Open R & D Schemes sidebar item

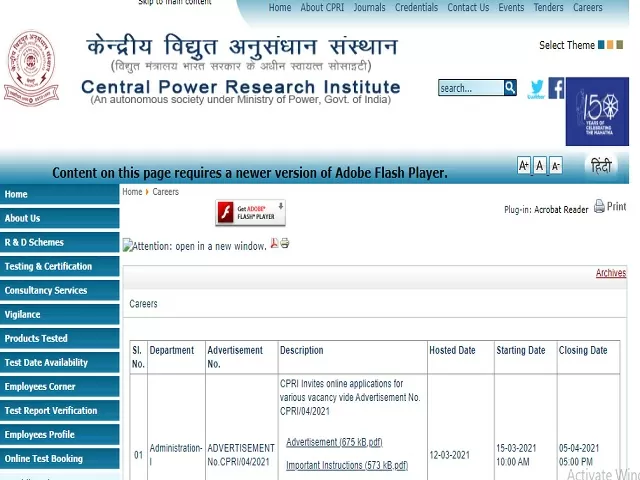(x=60, y=242)
